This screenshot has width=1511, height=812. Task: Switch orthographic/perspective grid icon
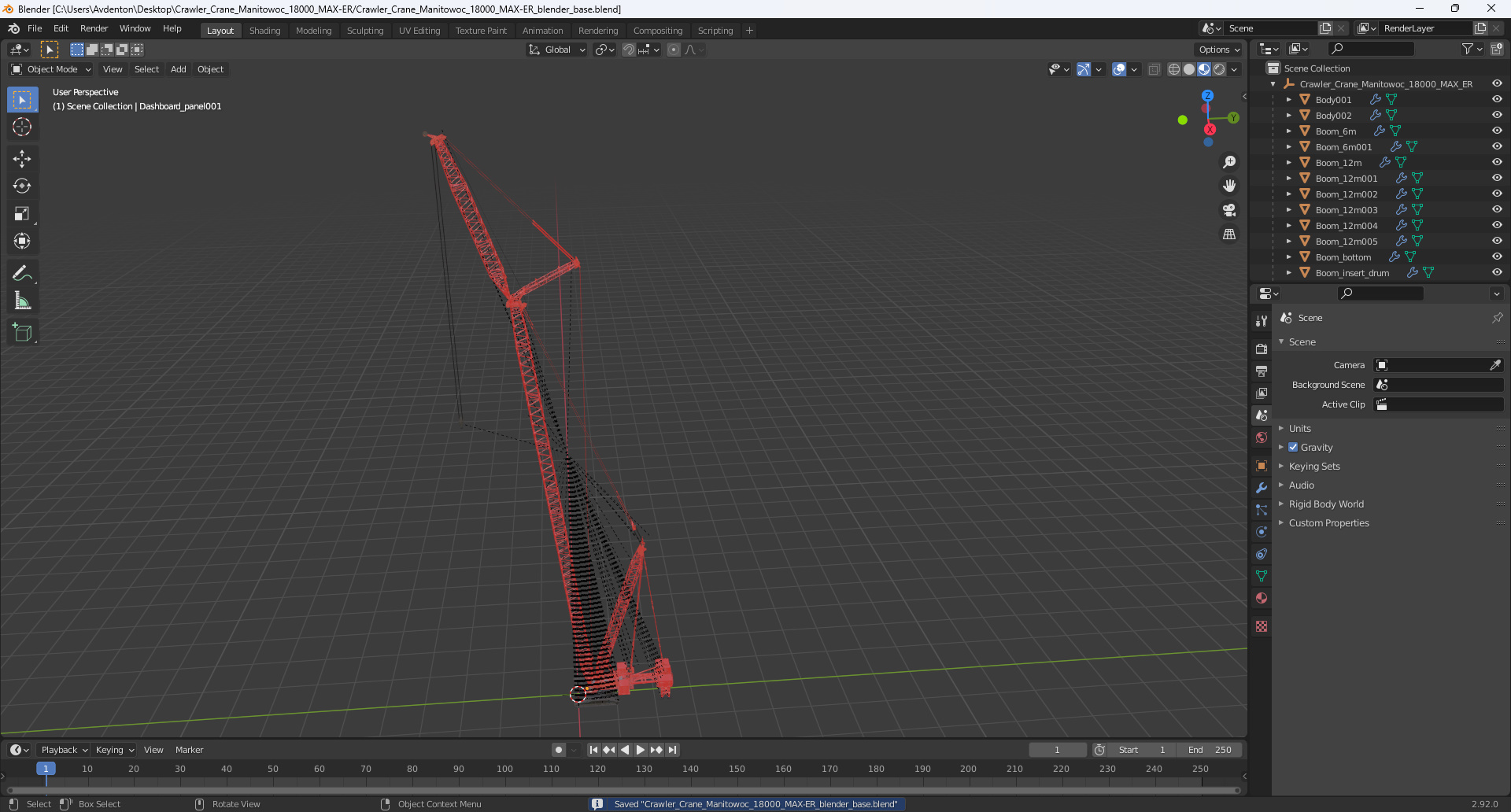click(1229, 234)
